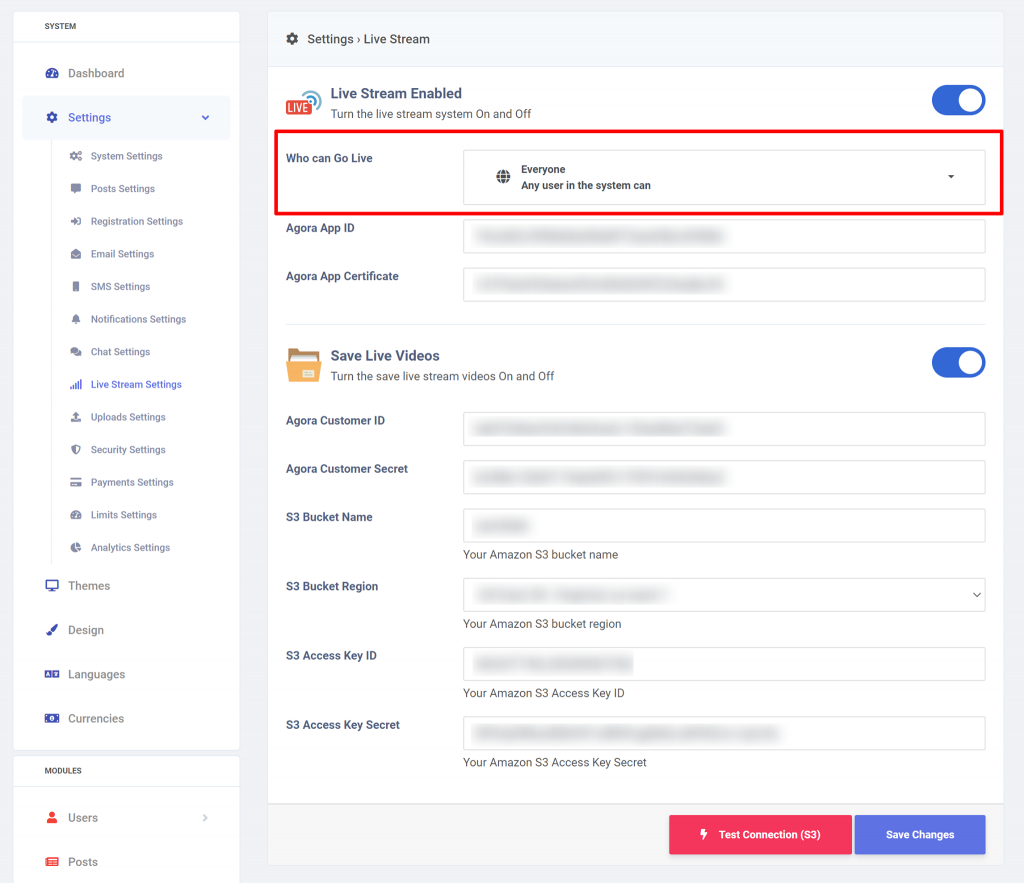1024x883 pixels.
Task: Select Limits Settings text in submenu
Action: click(123, 515)
